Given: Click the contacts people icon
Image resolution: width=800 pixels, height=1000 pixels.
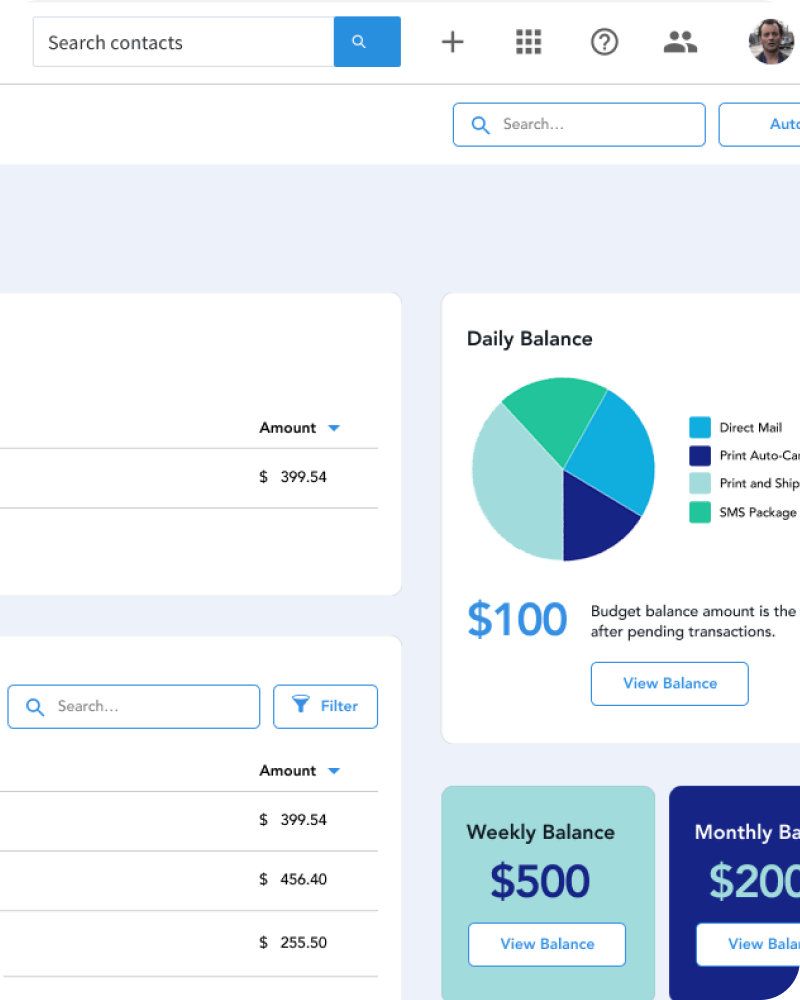Looking at the screenshot, I should point(680,42).
